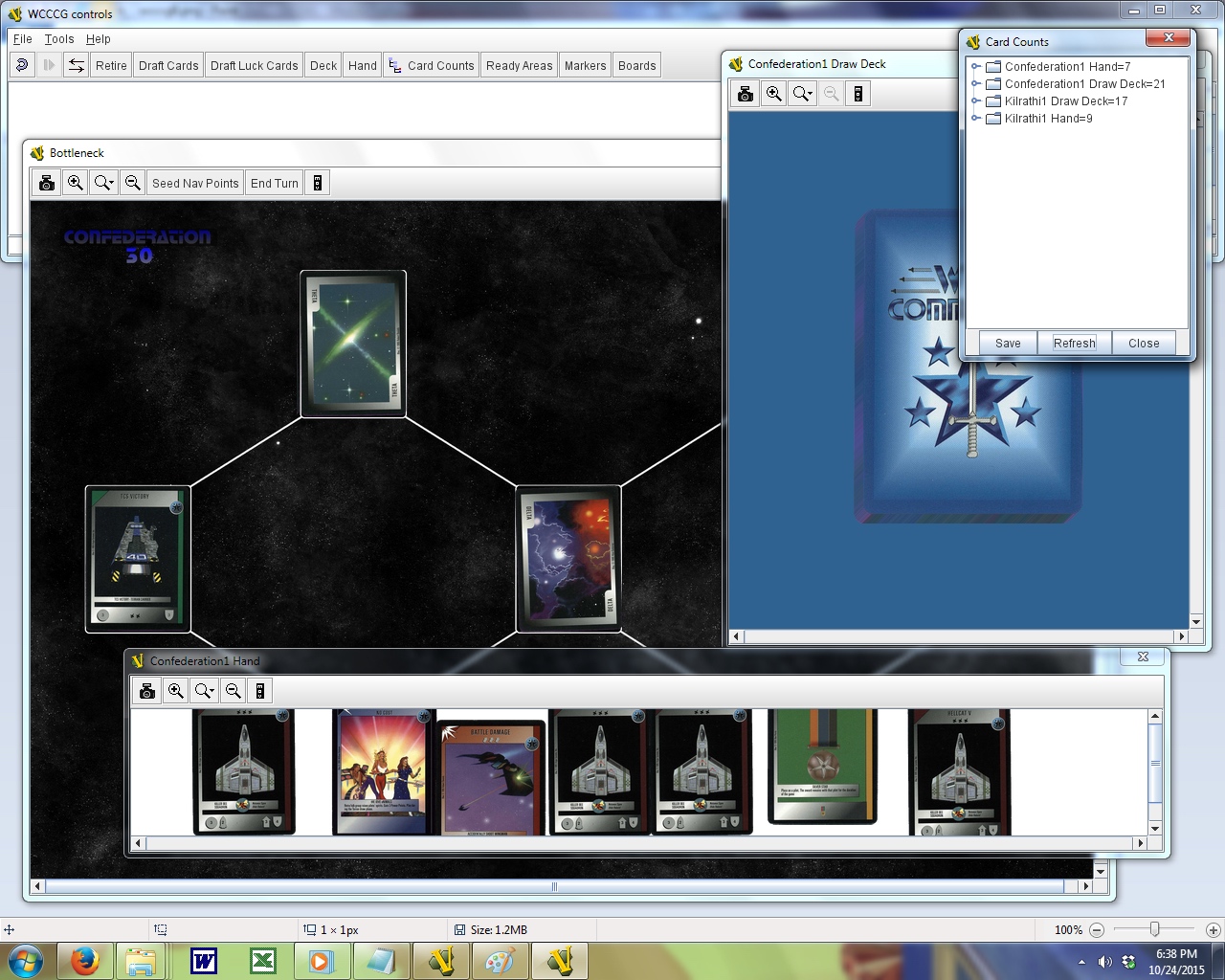Open the Help menu
The width and height of the screenshot is (1225, 980).
tap(99, 39)
